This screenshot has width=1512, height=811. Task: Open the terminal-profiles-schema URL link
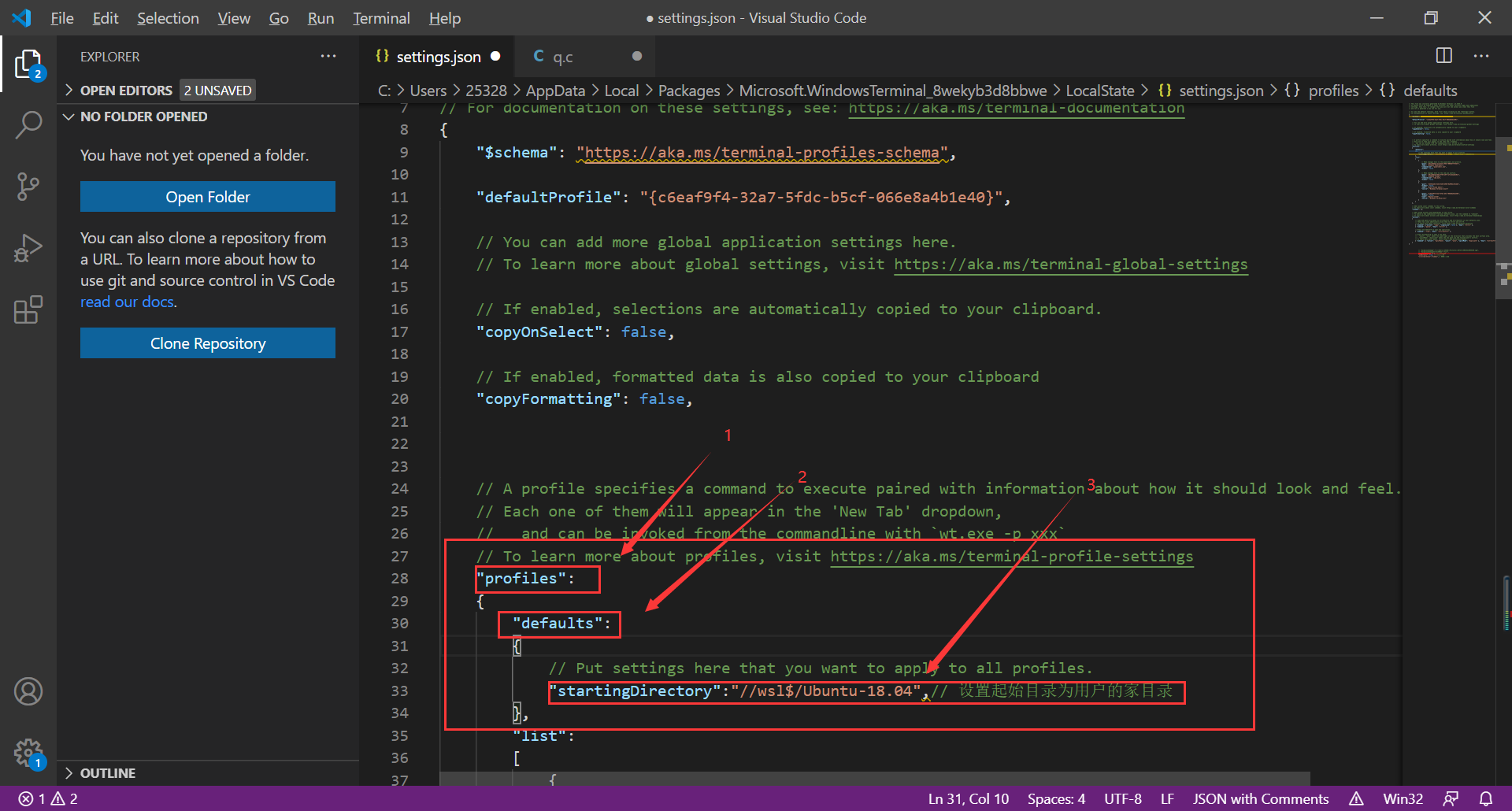762,153
